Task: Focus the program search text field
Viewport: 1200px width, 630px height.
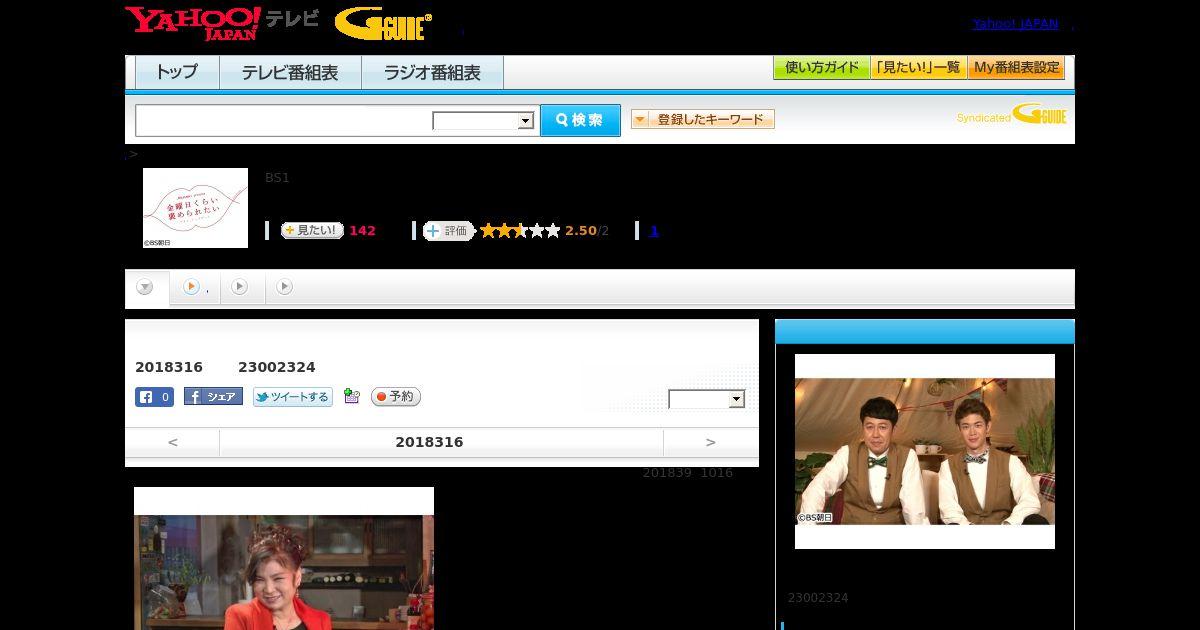Action: click(284, 120)
